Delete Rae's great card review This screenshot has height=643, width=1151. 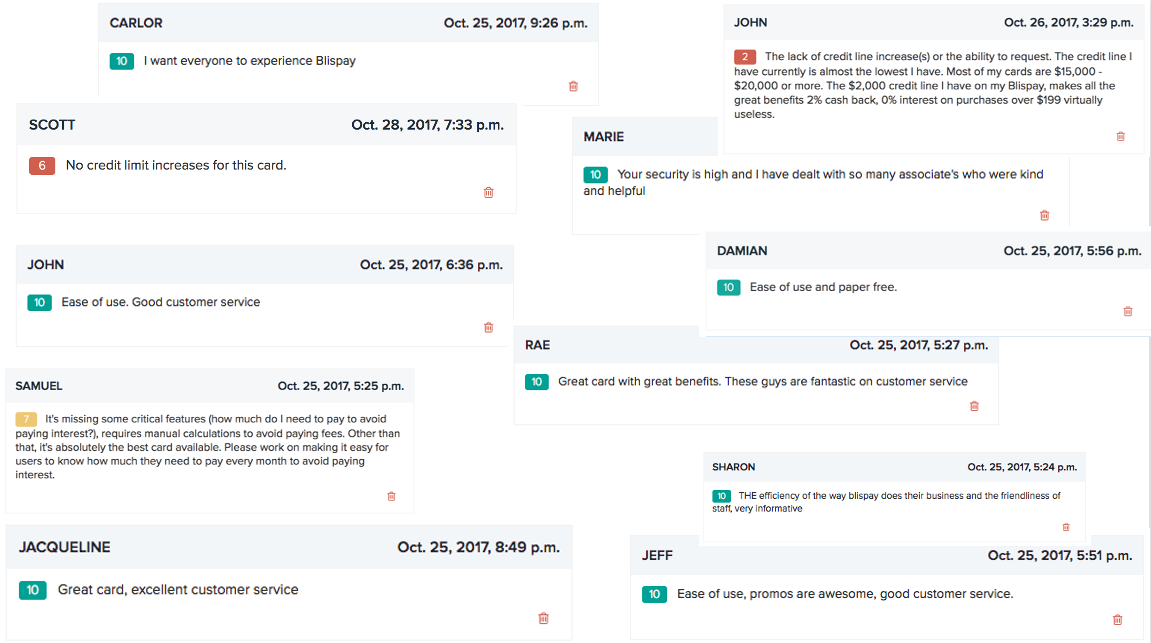[x=974, y=406]
